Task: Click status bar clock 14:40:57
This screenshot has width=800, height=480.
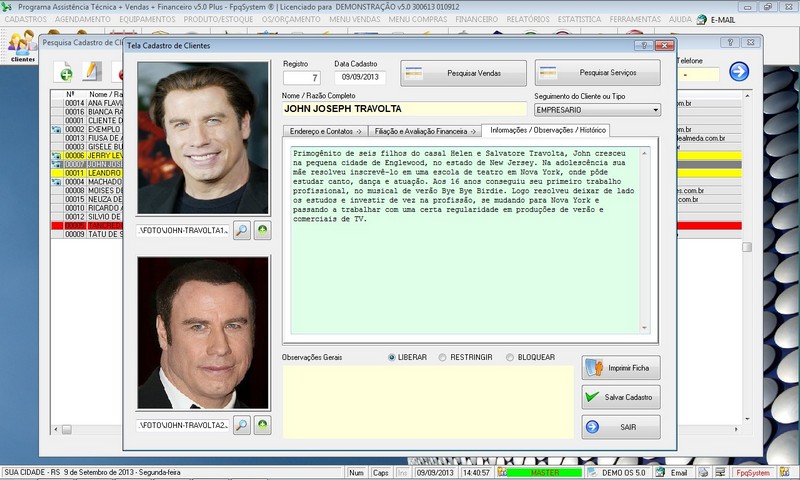Action: [x=476, y=472]
